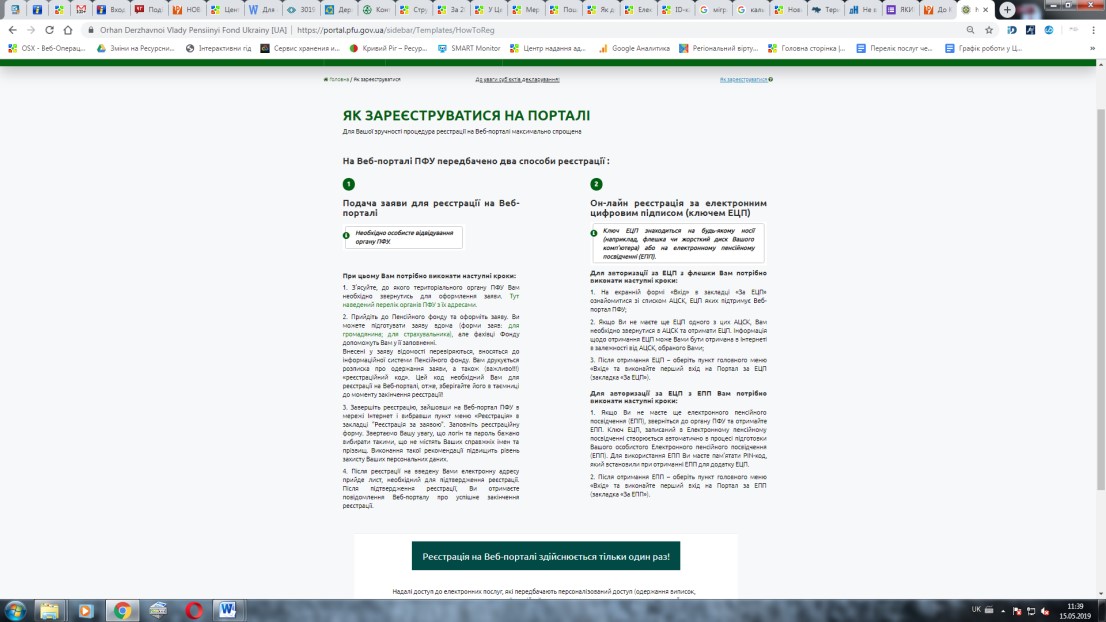Click the address bar URL field
The width and height of the screenshot is (1106, 622).
[x=522, y=30]
